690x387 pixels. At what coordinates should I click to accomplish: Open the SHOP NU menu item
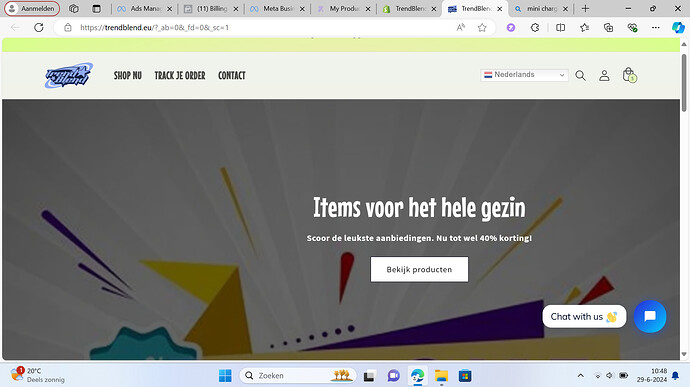[128, 76]
